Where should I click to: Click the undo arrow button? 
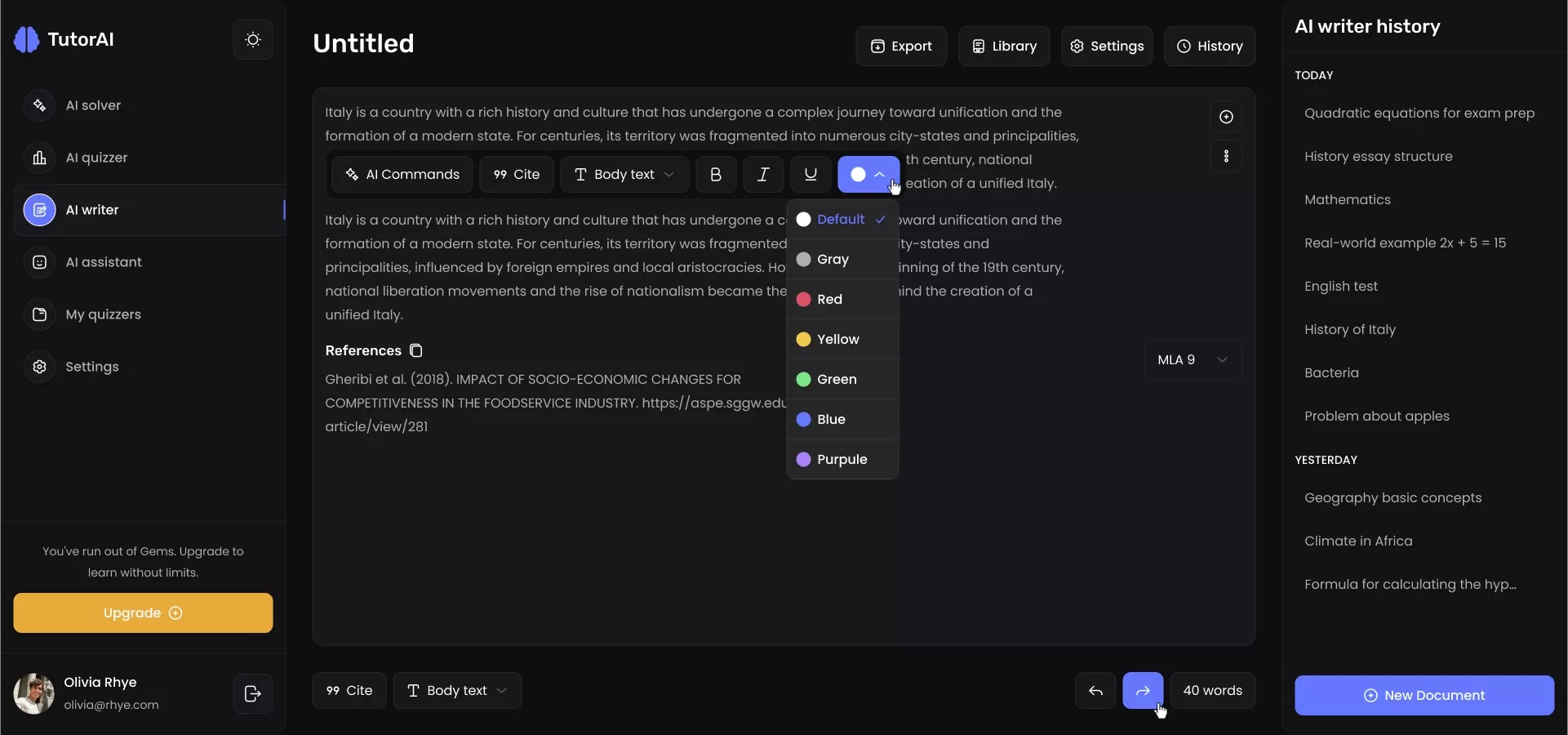coord(1095,691)
